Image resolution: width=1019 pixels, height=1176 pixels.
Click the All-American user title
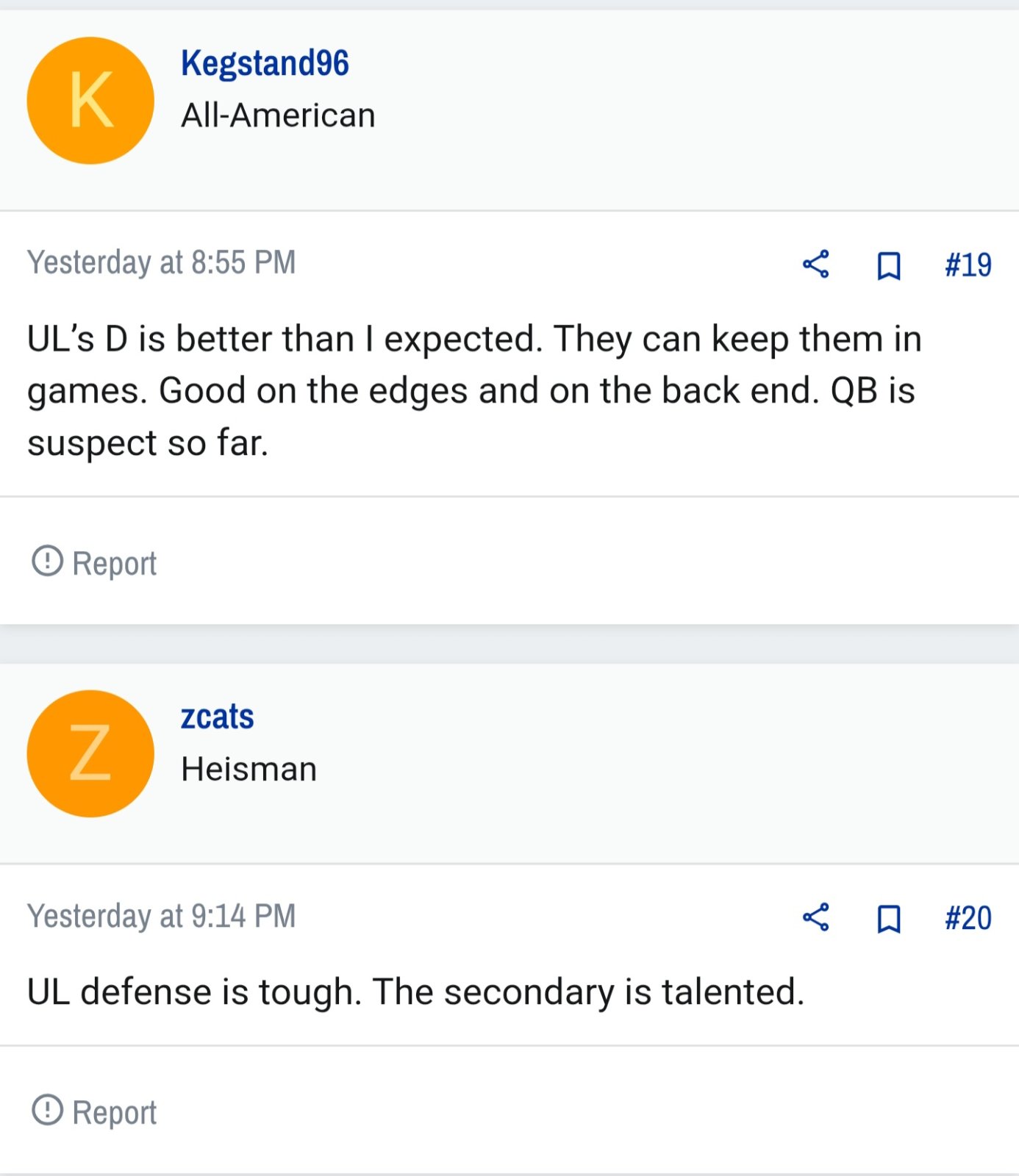click(x=279, y=115)
